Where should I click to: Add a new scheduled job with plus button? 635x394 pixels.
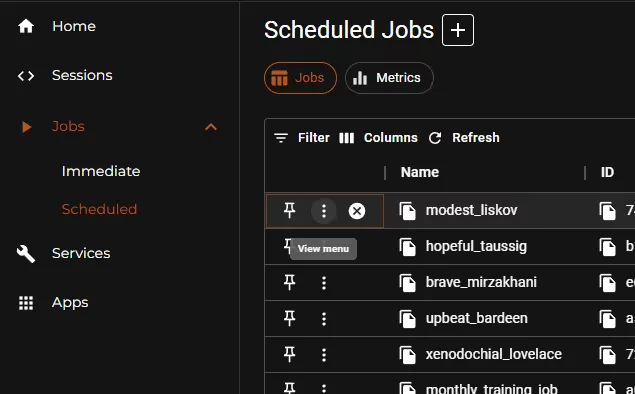coord(458,30)
